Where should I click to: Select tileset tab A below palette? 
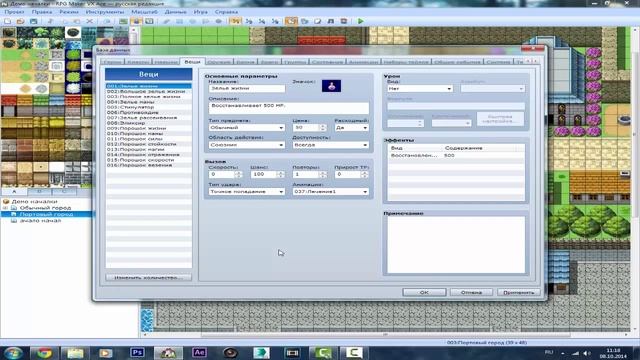tap(14, 191)
